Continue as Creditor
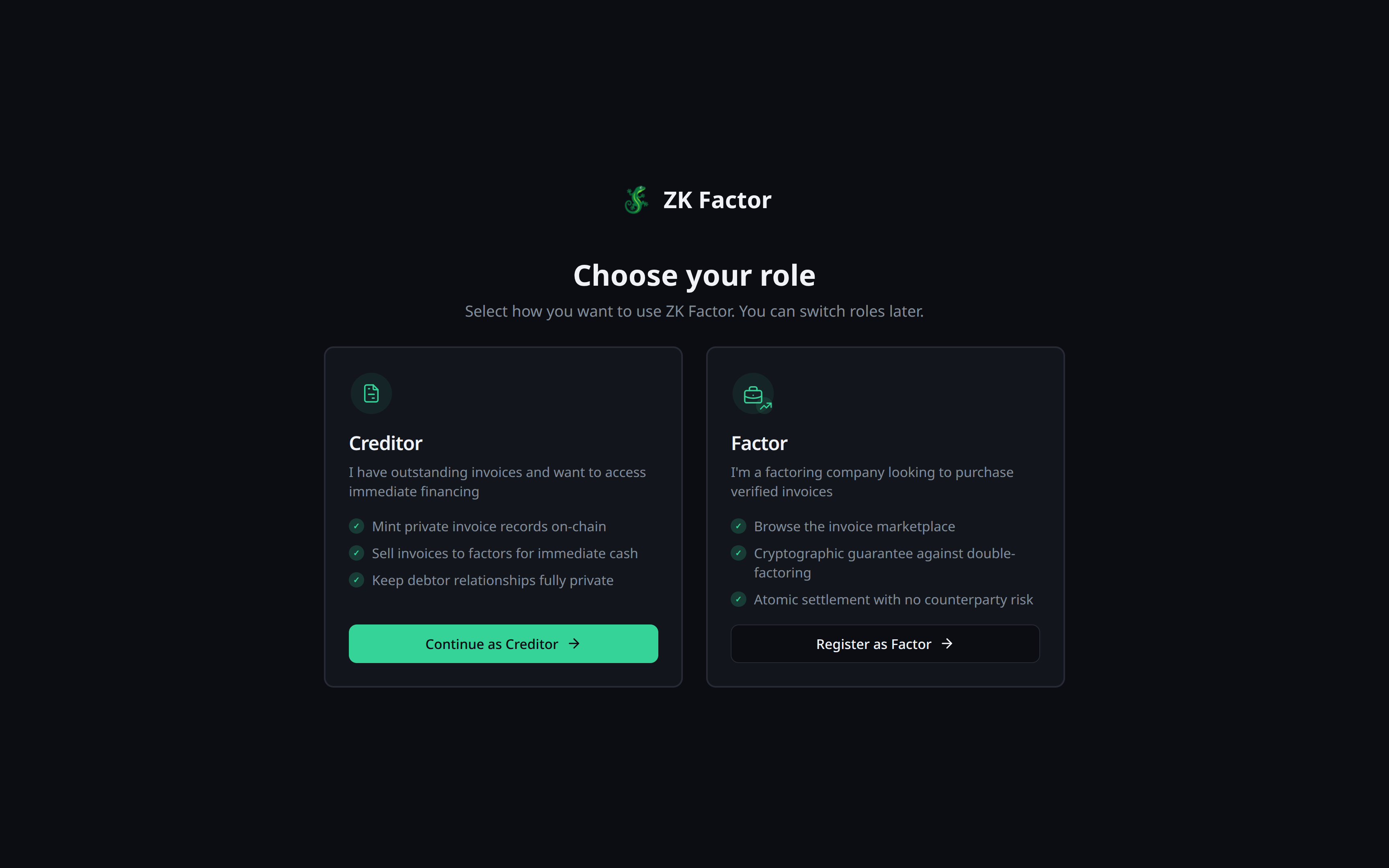 tap(503, 643)
